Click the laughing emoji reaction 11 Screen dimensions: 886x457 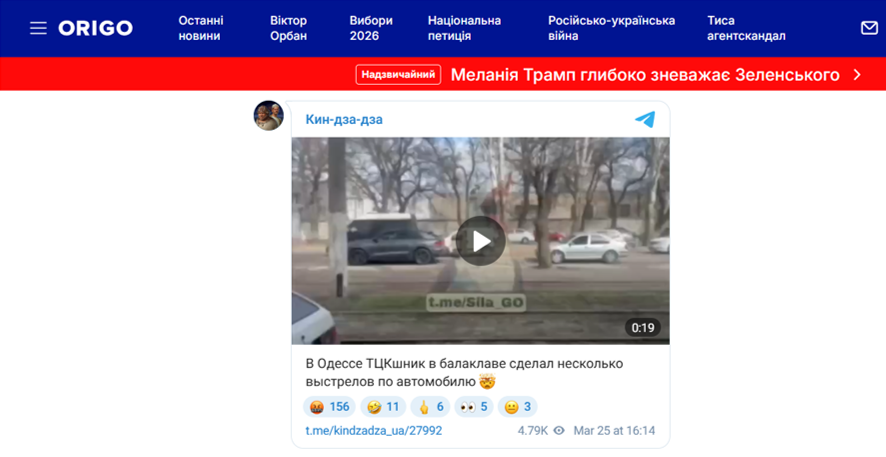[x=383, y=407]
